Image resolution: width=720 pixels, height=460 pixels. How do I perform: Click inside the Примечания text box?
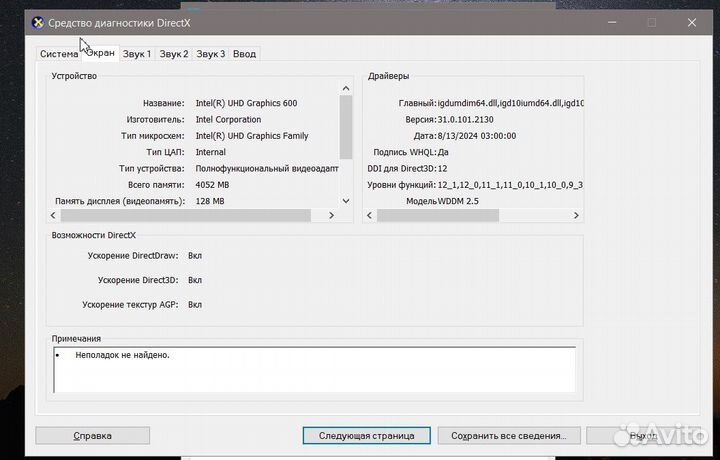click(x=313, y=368)
